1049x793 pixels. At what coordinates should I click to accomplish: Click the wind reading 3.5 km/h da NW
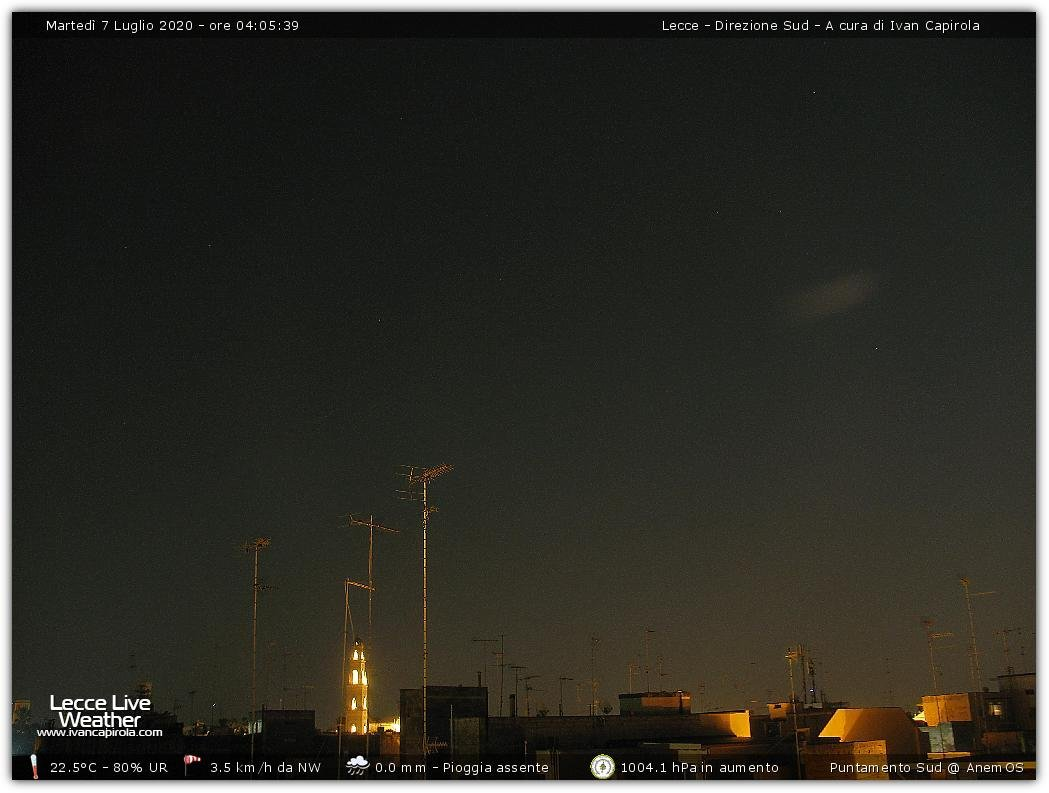point(266,768)
